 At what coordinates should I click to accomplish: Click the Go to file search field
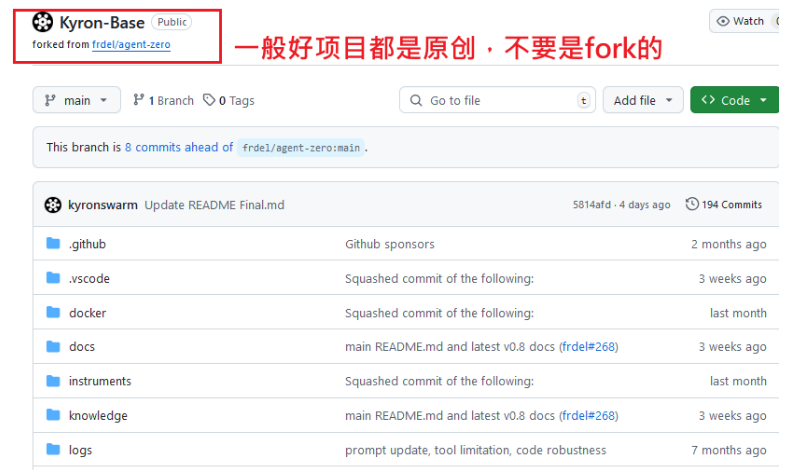497,100
